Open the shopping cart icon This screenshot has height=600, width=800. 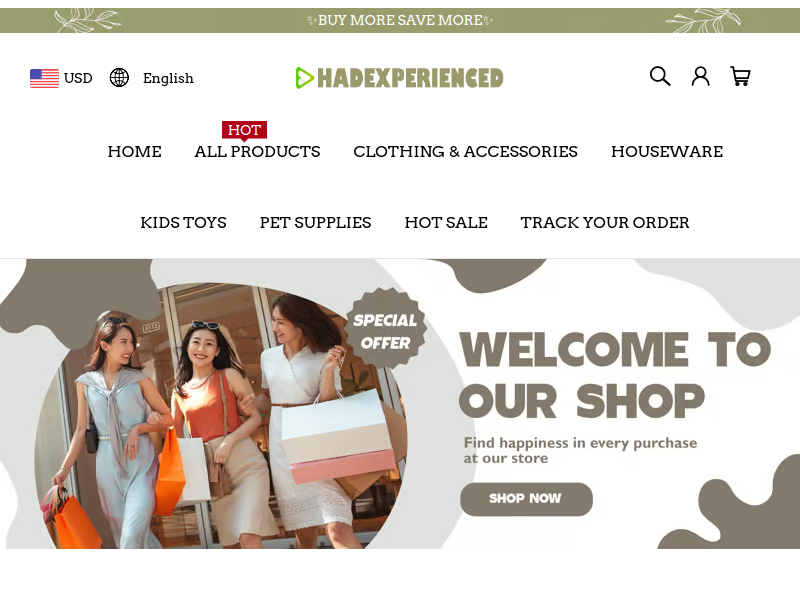[740, 77]
